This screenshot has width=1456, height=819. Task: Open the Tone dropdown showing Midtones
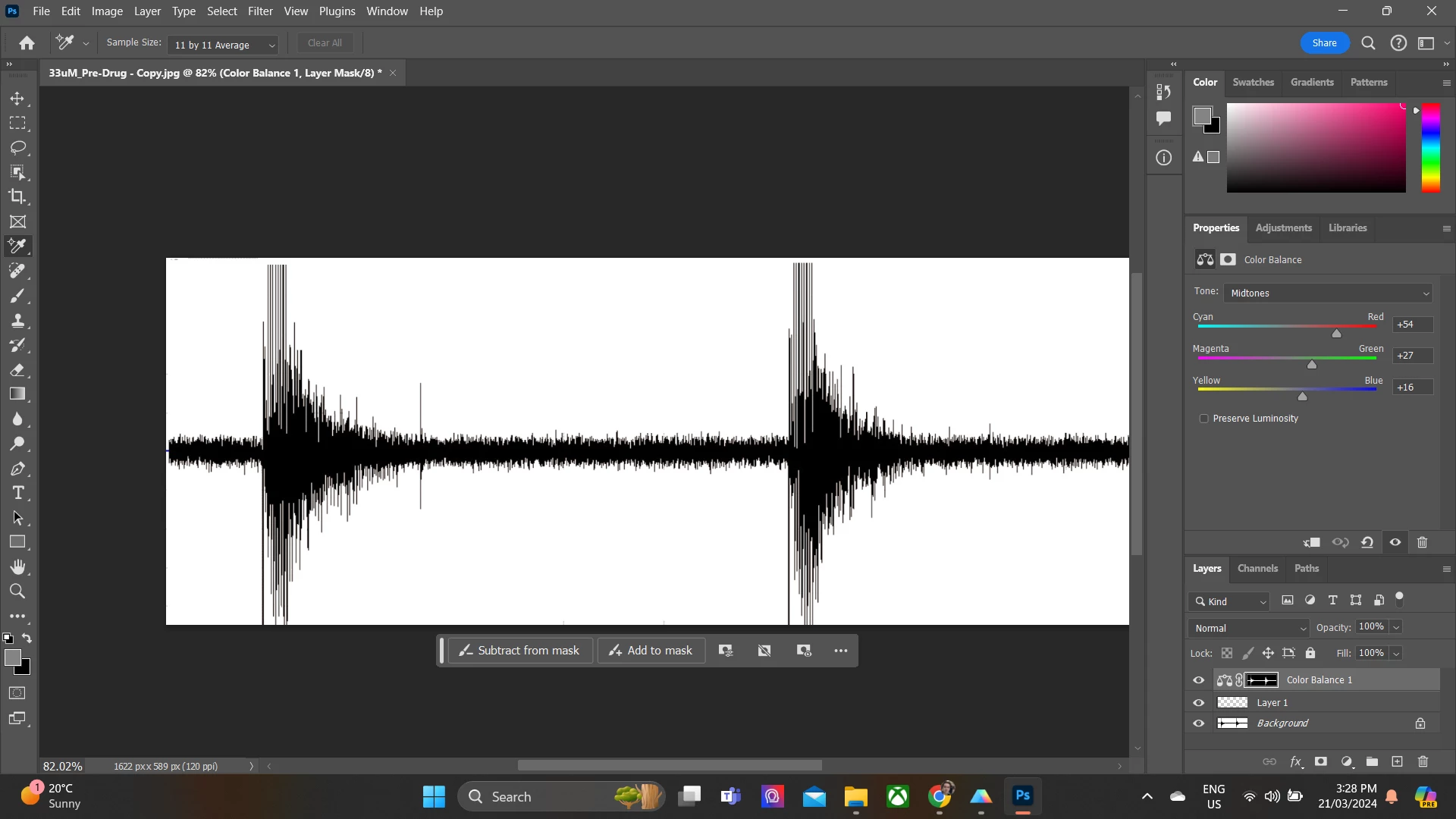[1329, 293]
